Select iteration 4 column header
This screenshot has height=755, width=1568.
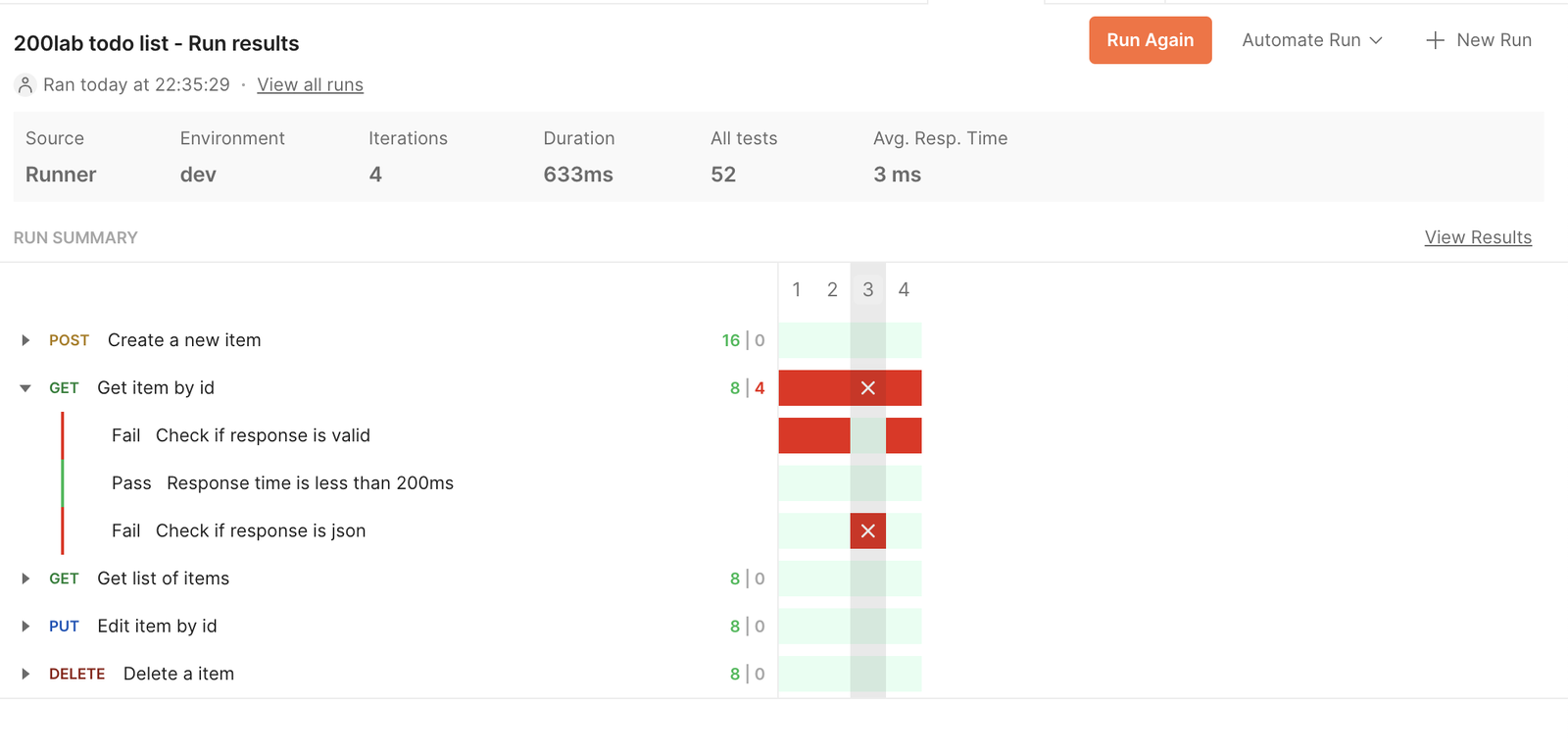[904, 289]
